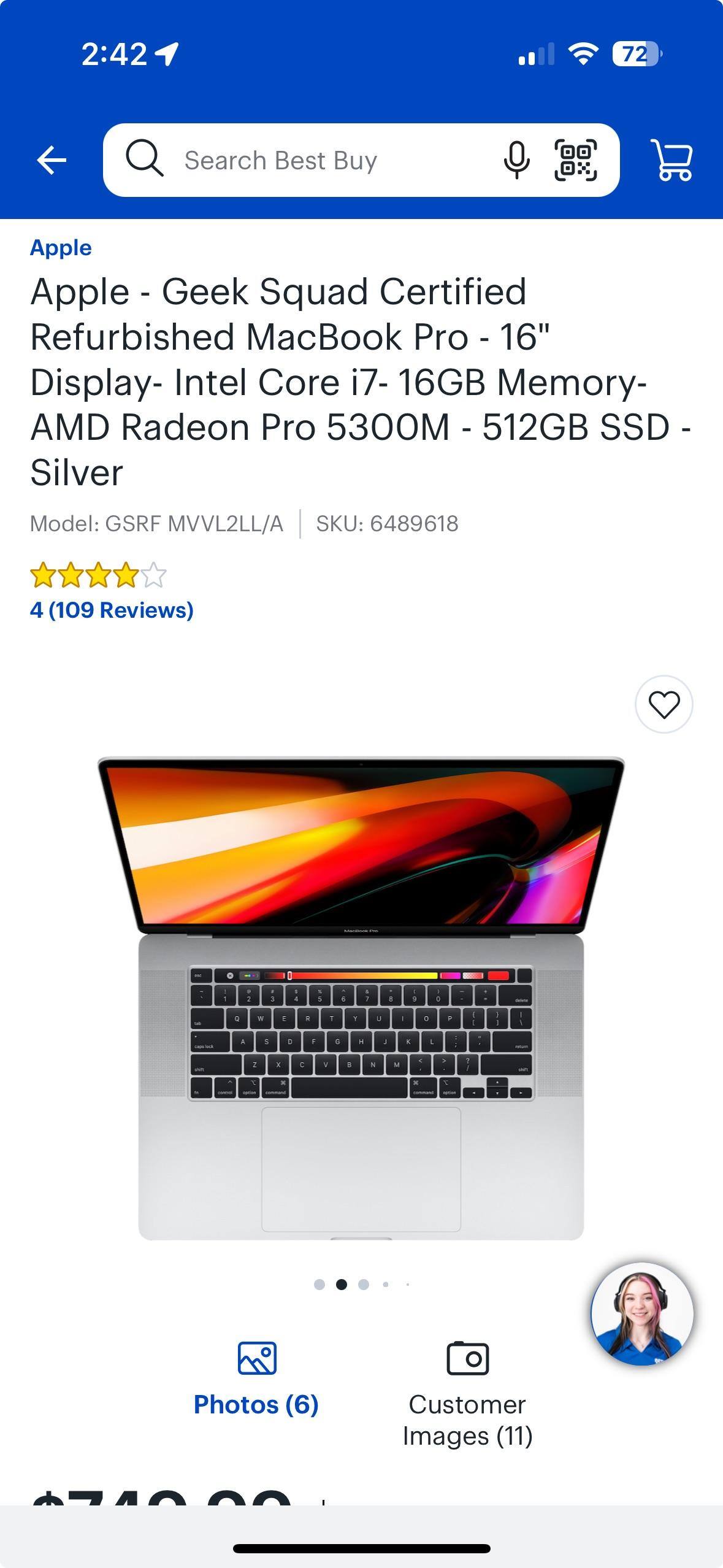Jump to the third carousel dot
Image resolution: width=723 pixels, height=1568 pixels.
[x=364, y=1285]
